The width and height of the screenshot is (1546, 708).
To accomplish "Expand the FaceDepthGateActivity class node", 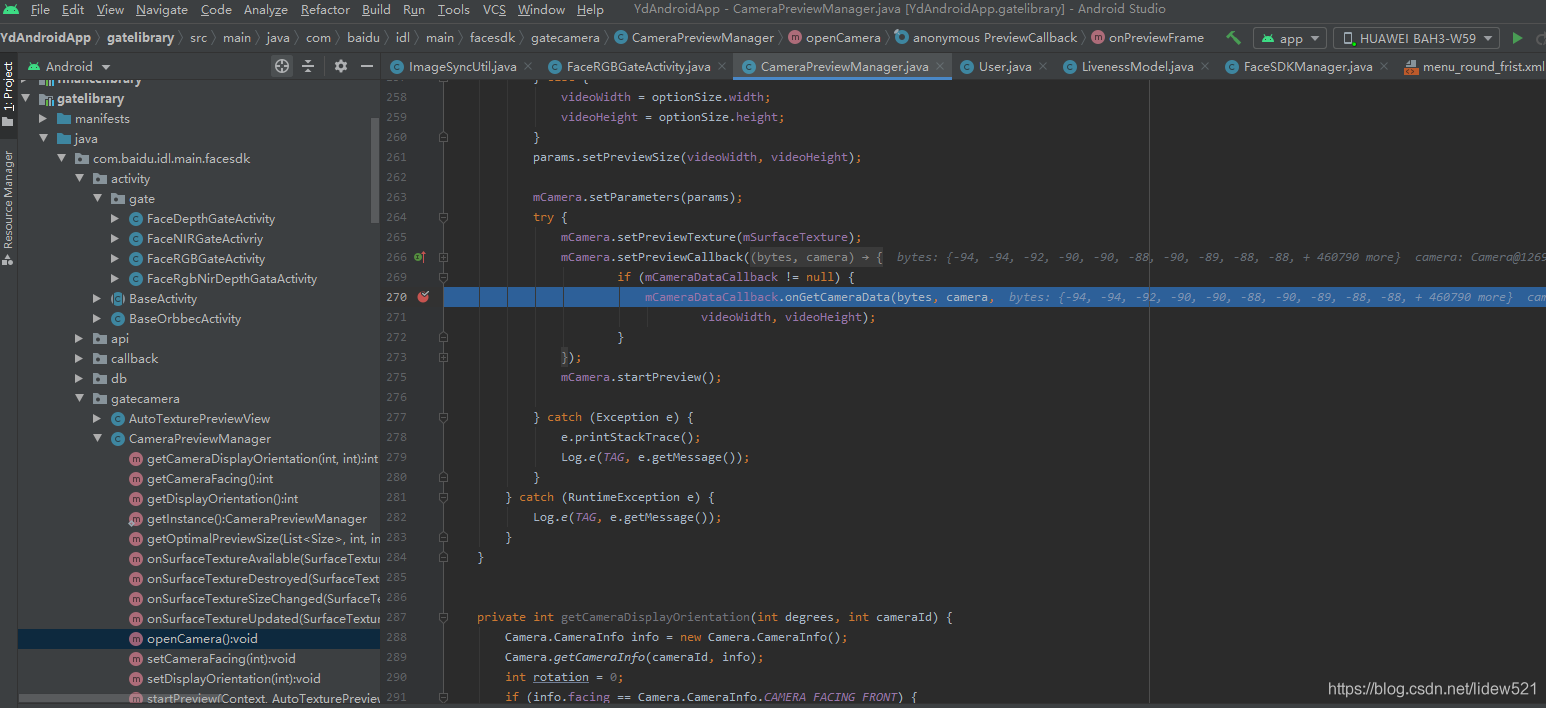I will pos(115,219).
